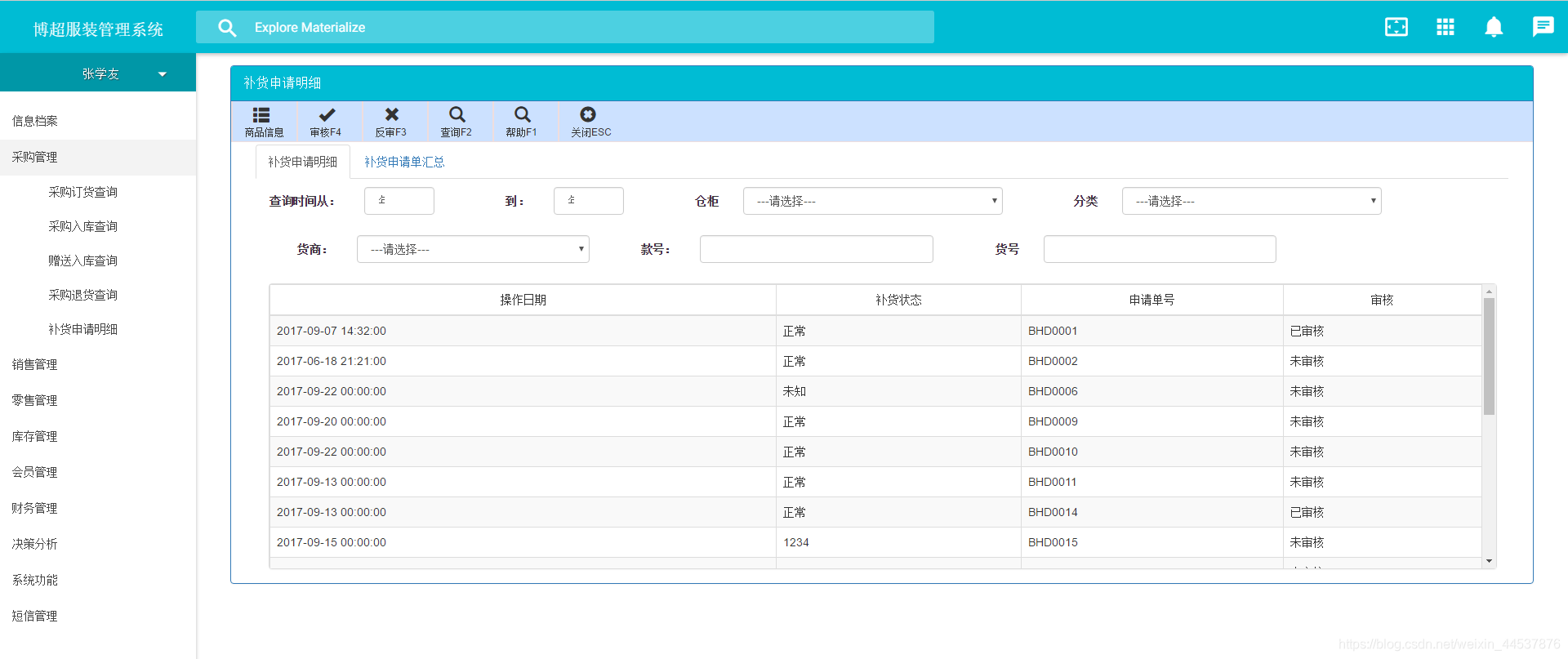Focus the 货号 input field
This screenshot has width=1568, height=659.
pyautogui.click(x=1160, y=249)
